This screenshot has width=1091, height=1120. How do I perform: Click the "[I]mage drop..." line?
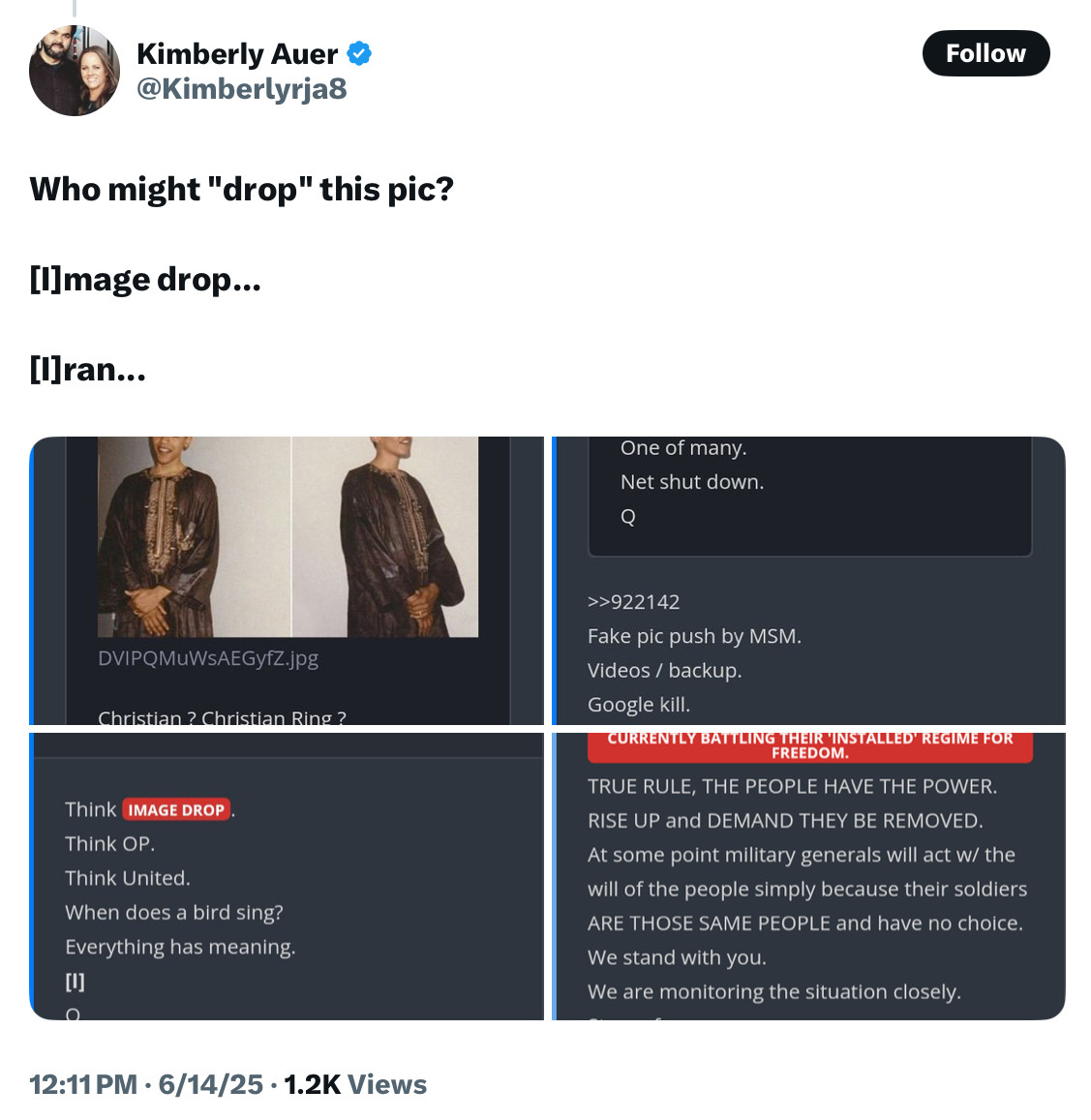(145, 280)
